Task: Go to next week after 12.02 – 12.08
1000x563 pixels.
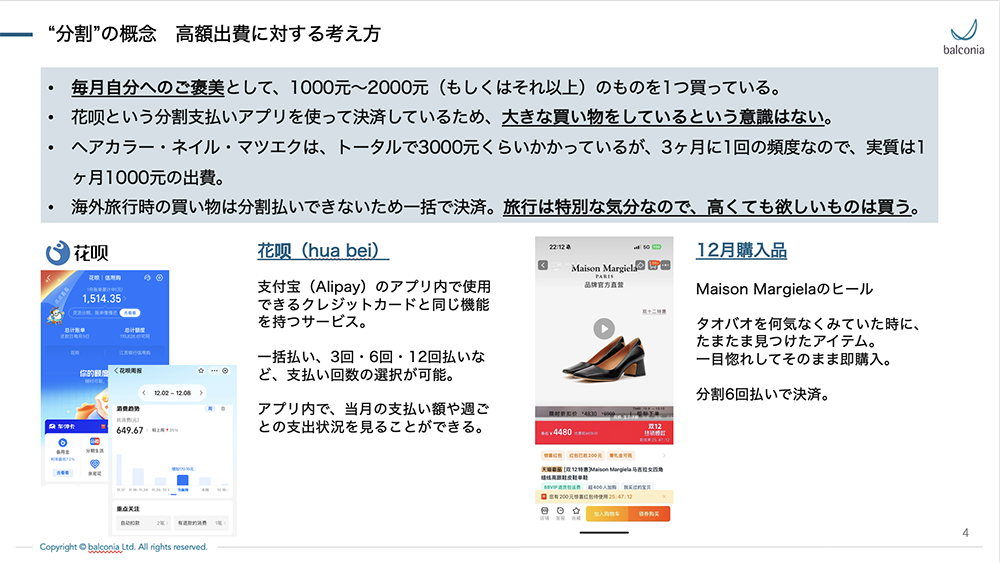Action: tap(201, 393)
